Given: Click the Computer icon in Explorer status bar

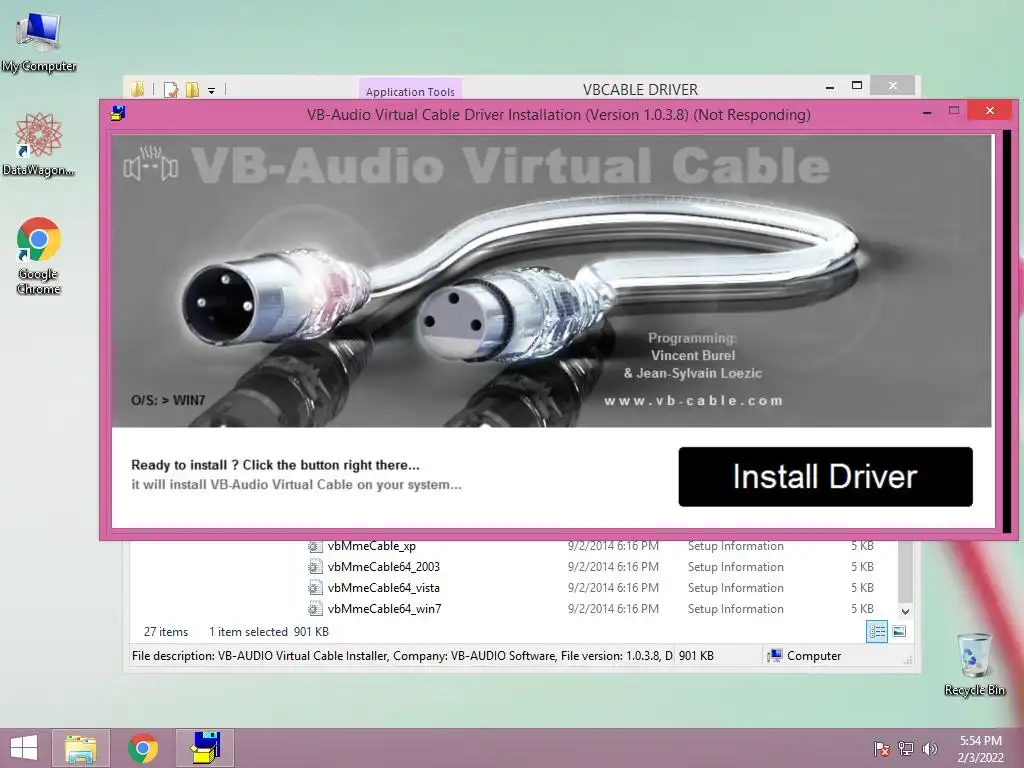Looking at the screenshot, I should tap(775, 656).
